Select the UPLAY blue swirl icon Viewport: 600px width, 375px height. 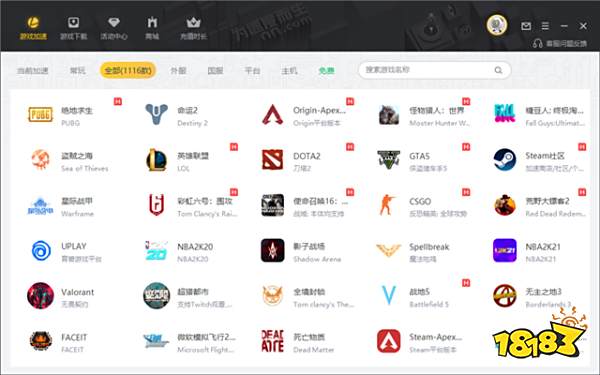coord(41,251)
